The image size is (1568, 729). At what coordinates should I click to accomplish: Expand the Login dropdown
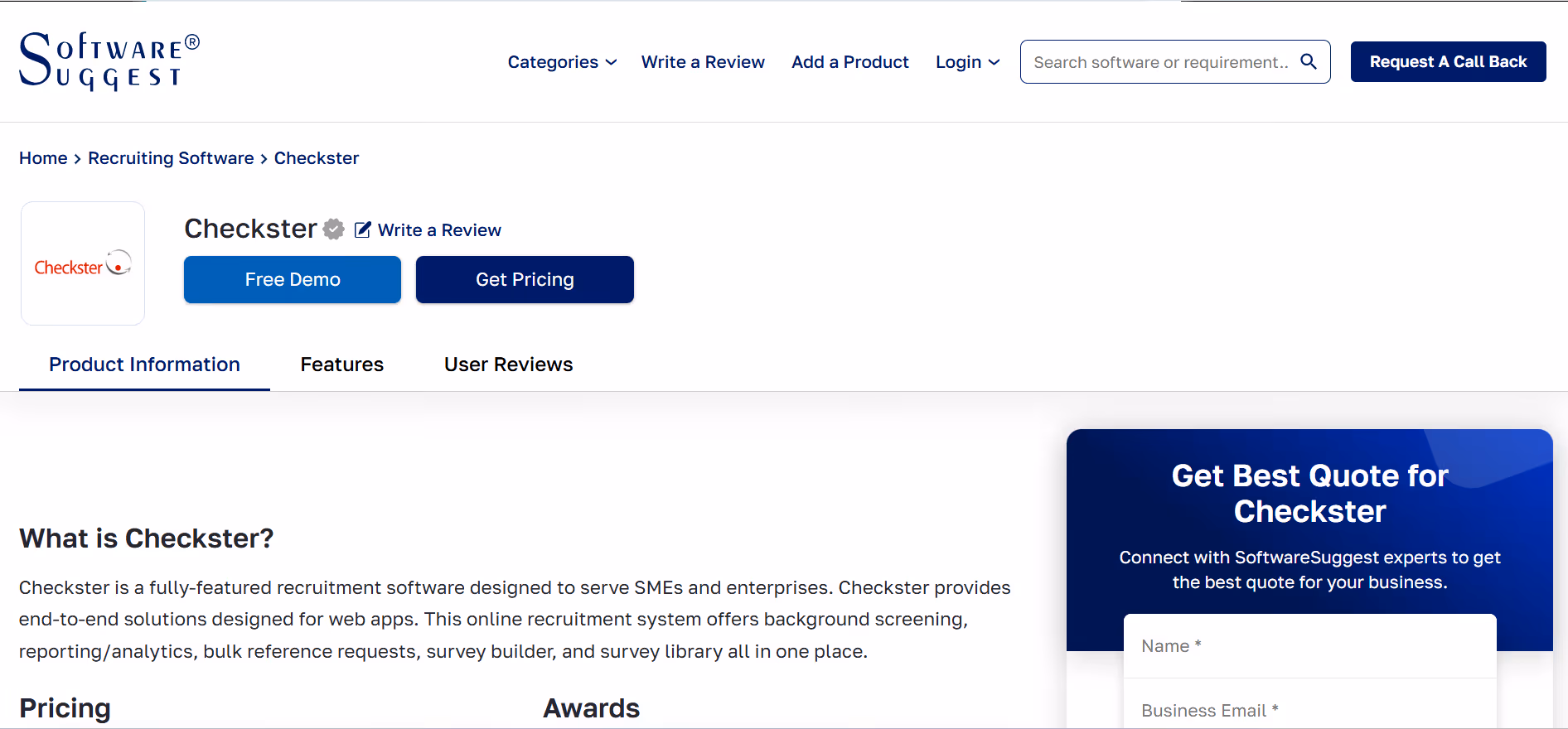point(967,62)
